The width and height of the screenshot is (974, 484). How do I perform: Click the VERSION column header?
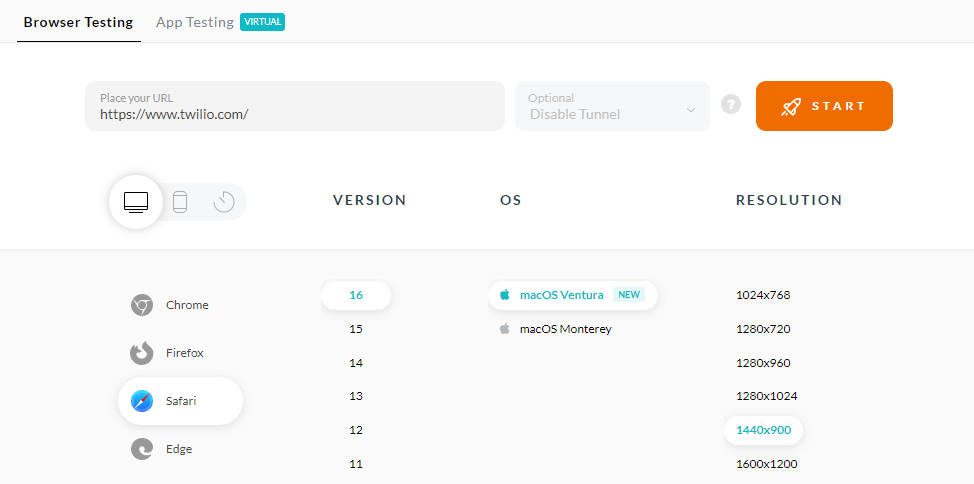tap(370, 200)
